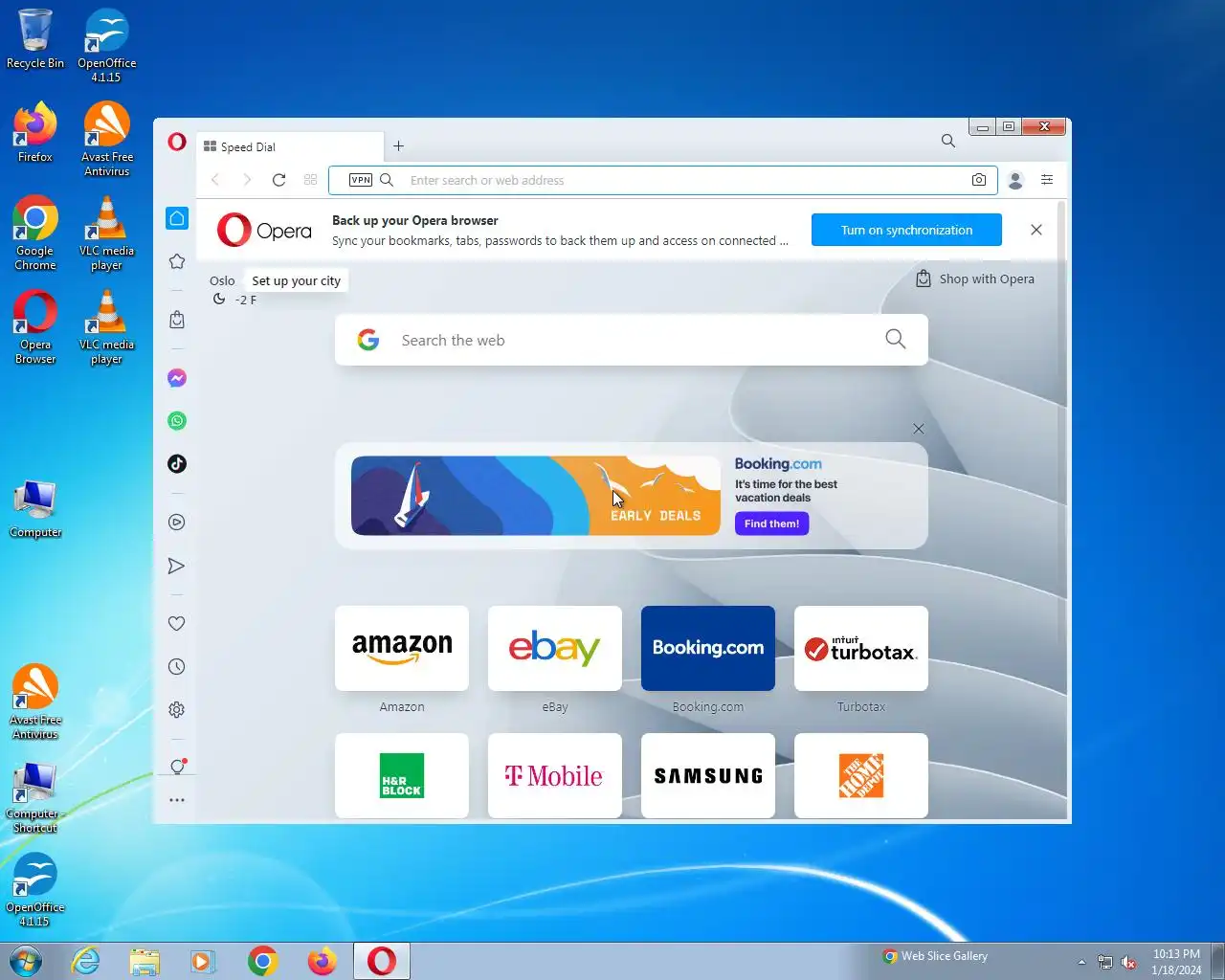Click Set up your city
Viewport: 1225px width, 980px height.
point(296,280)
